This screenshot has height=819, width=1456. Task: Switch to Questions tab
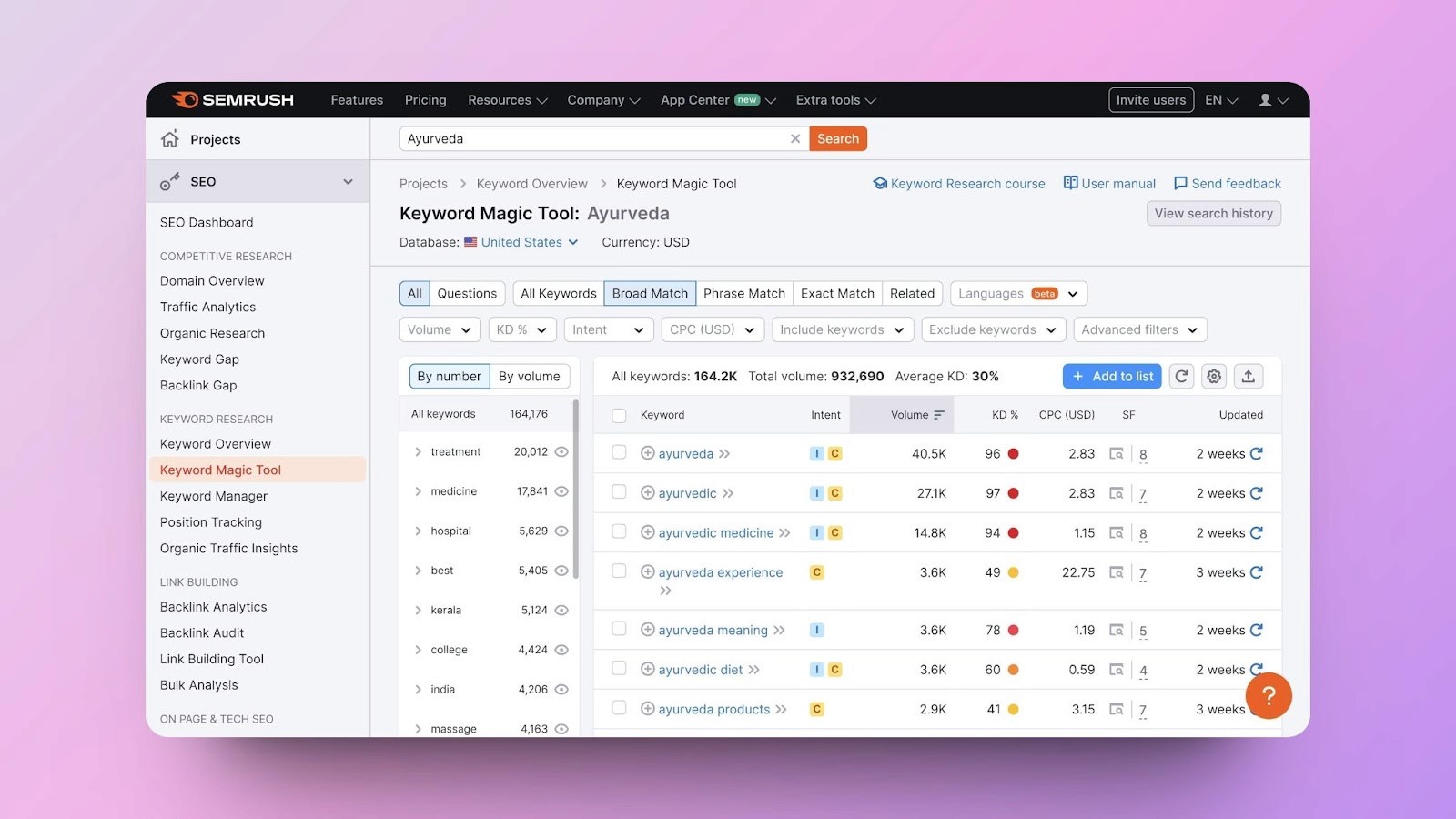click(x=467, y=293)
